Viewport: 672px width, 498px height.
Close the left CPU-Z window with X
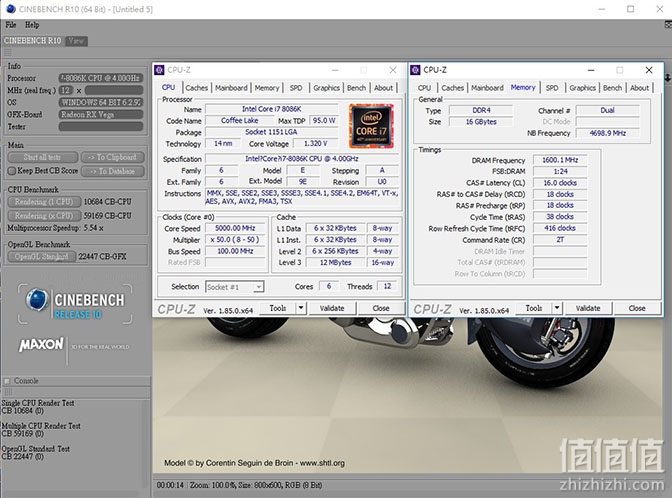coord(393,70)
